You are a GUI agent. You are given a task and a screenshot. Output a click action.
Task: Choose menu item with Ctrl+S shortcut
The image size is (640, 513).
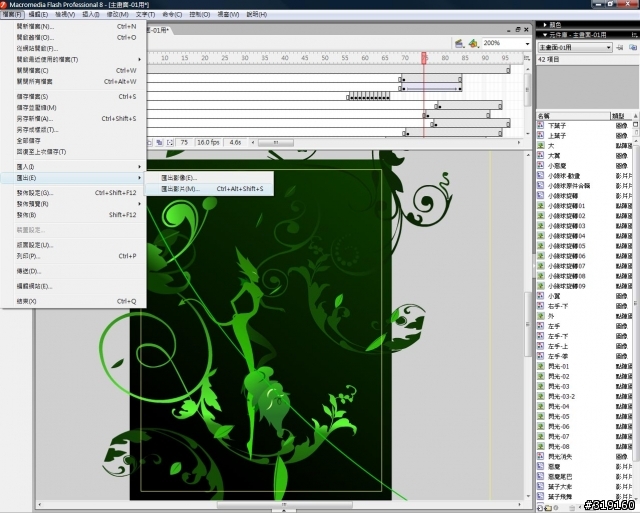(x=73, y=97)
